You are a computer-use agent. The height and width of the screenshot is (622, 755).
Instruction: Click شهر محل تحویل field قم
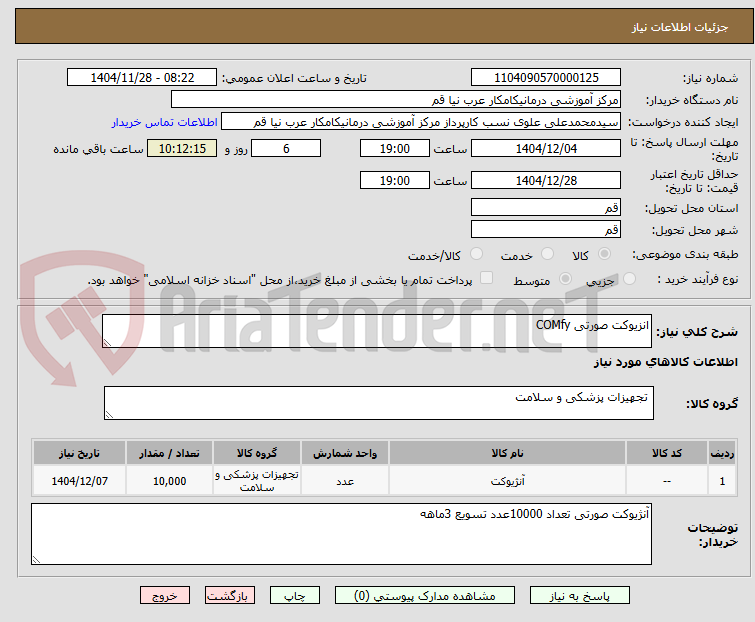coord(546,230)
